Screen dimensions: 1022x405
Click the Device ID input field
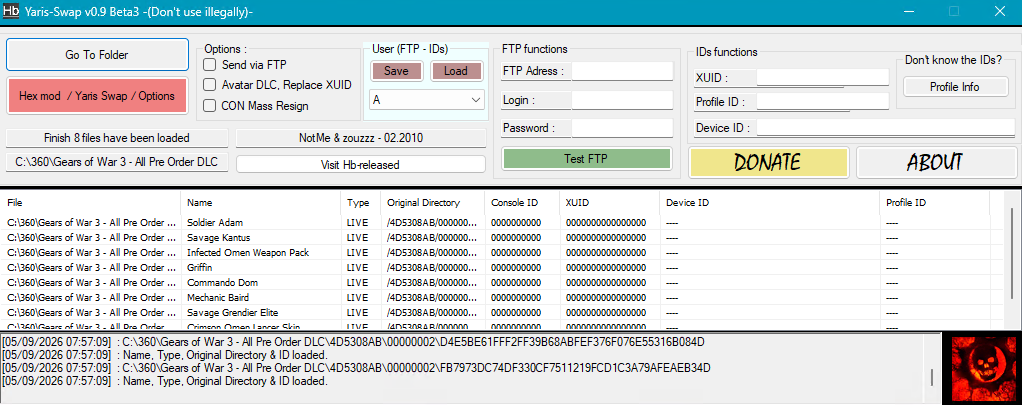886,128
